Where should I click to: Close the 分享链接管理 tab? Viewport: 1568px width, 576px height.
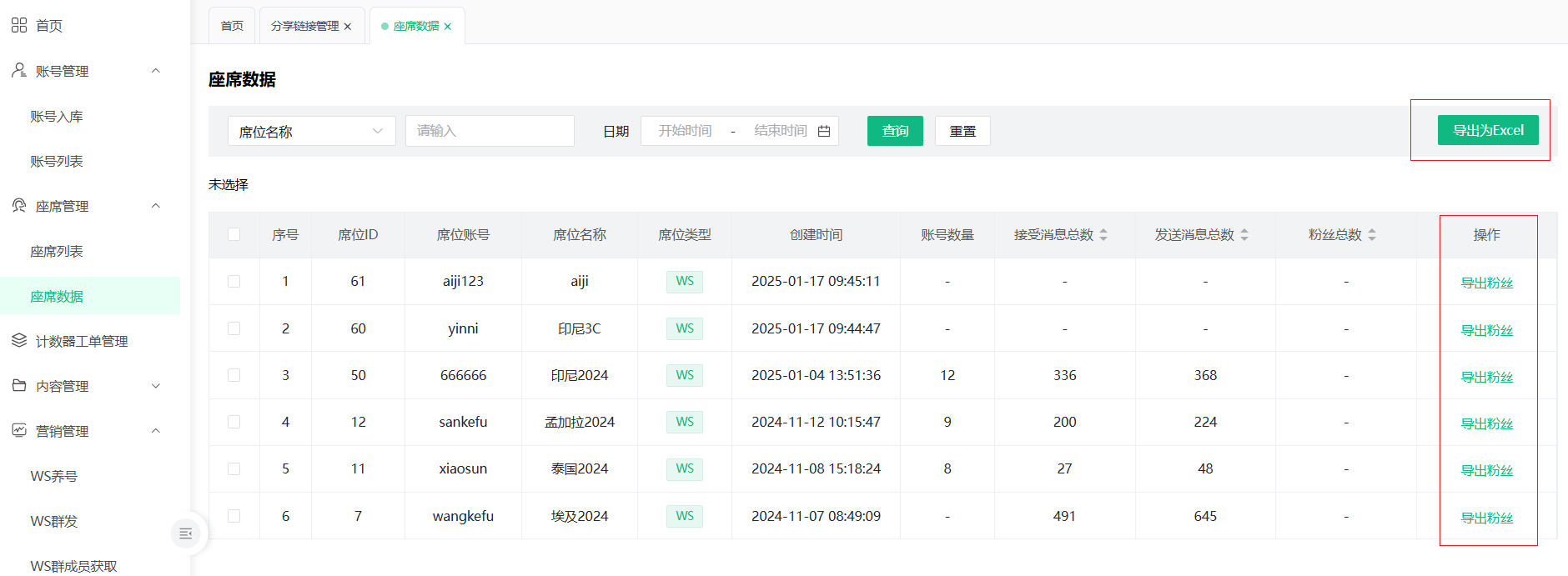(348, 27)
